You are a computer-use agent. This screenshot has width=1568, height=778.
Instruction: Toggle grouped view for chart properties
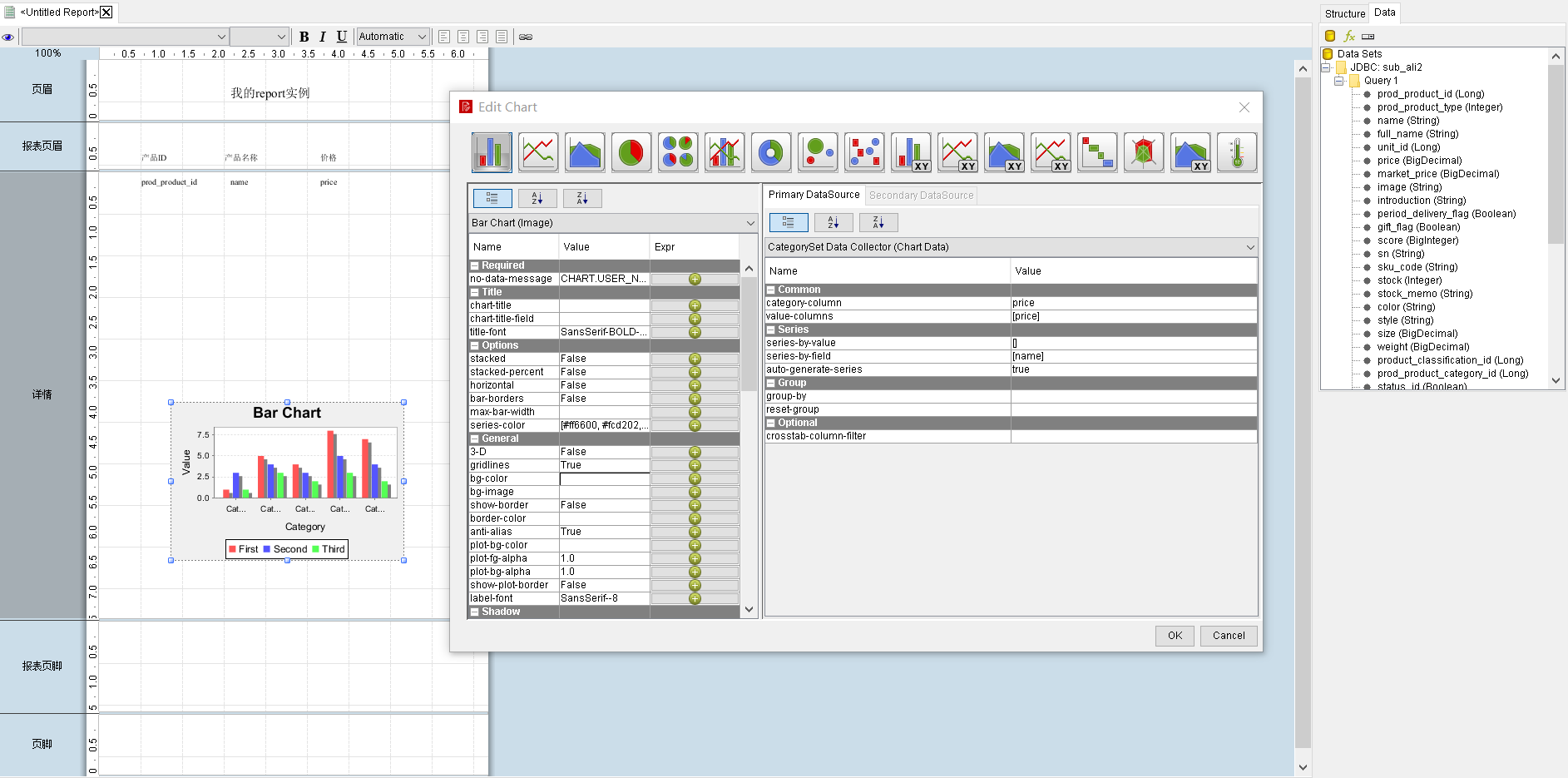492,198
